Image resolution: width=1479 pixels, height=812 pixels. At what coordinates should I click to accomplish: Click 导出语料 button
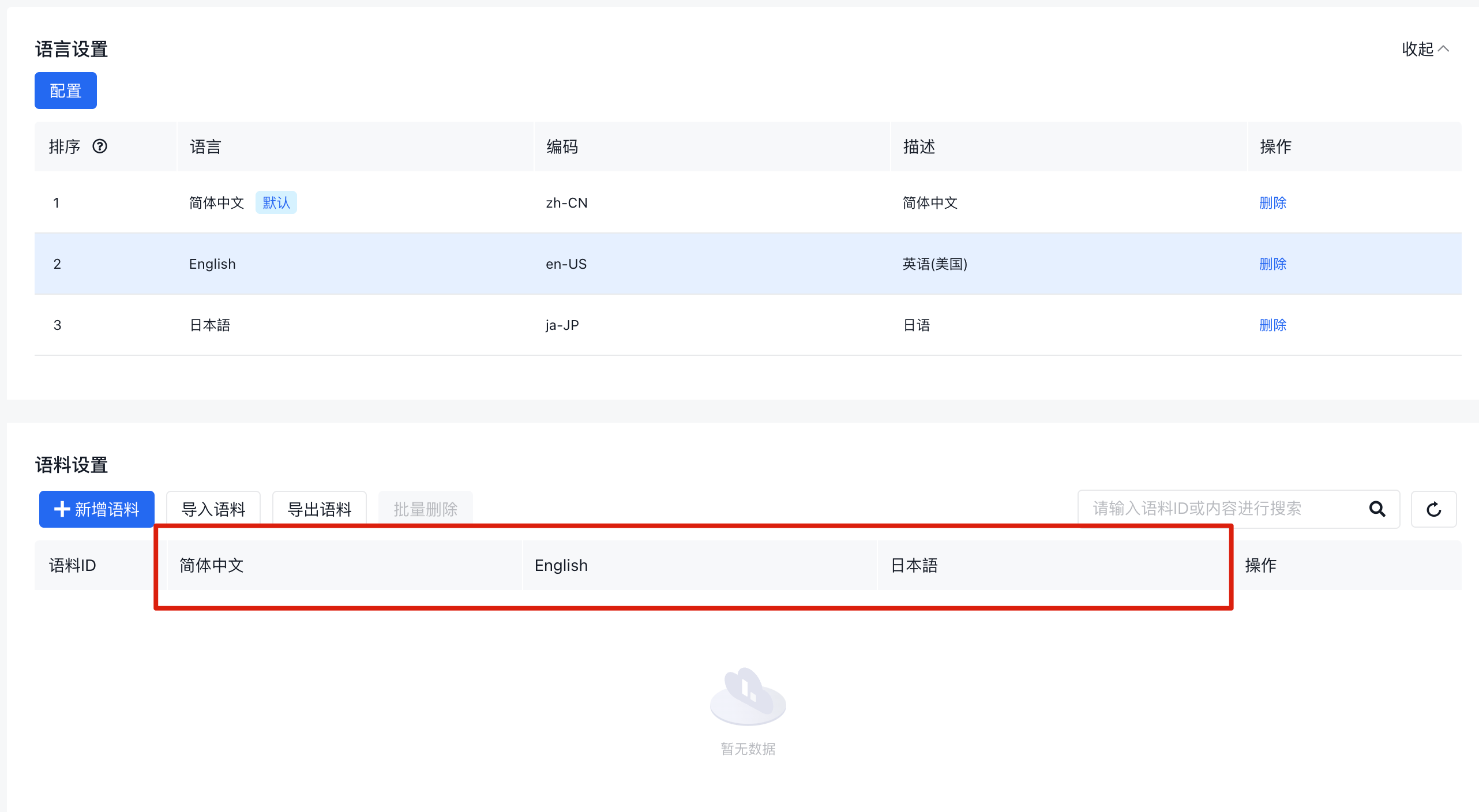click(320, 509)
